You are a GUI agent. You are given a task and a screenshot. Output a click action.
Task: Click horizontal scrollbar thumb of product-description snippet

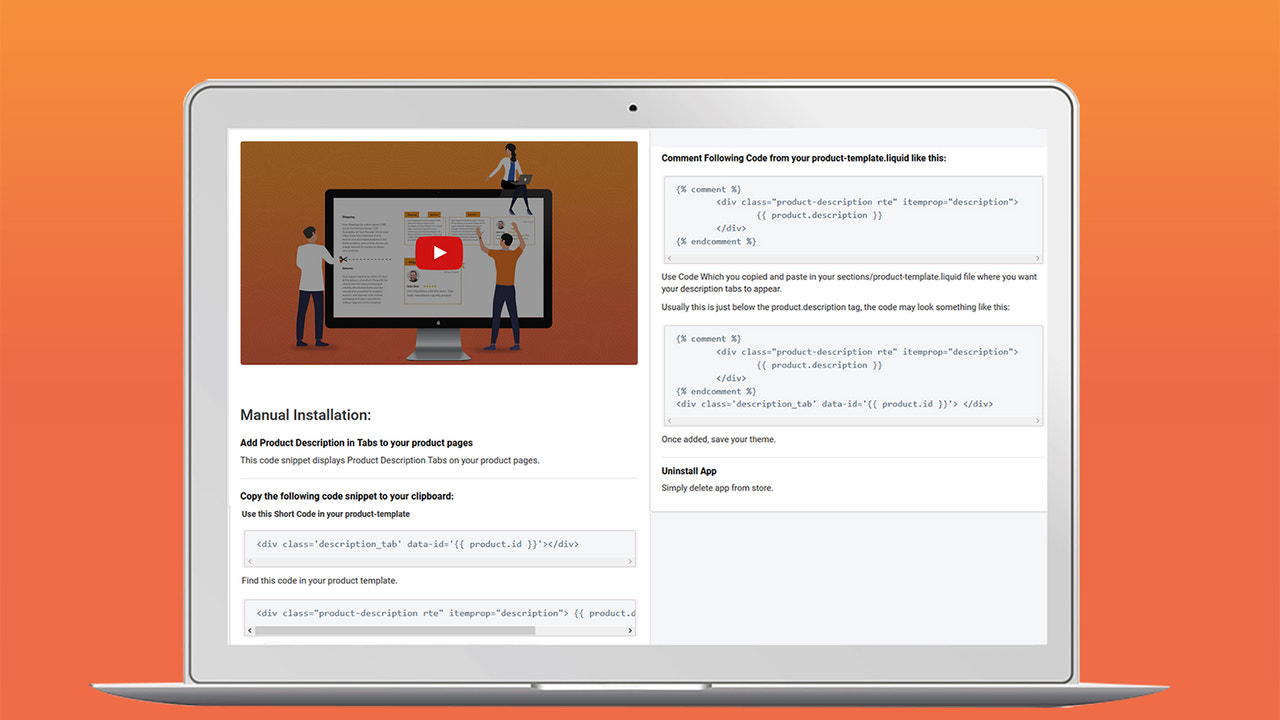coord(395,631)
